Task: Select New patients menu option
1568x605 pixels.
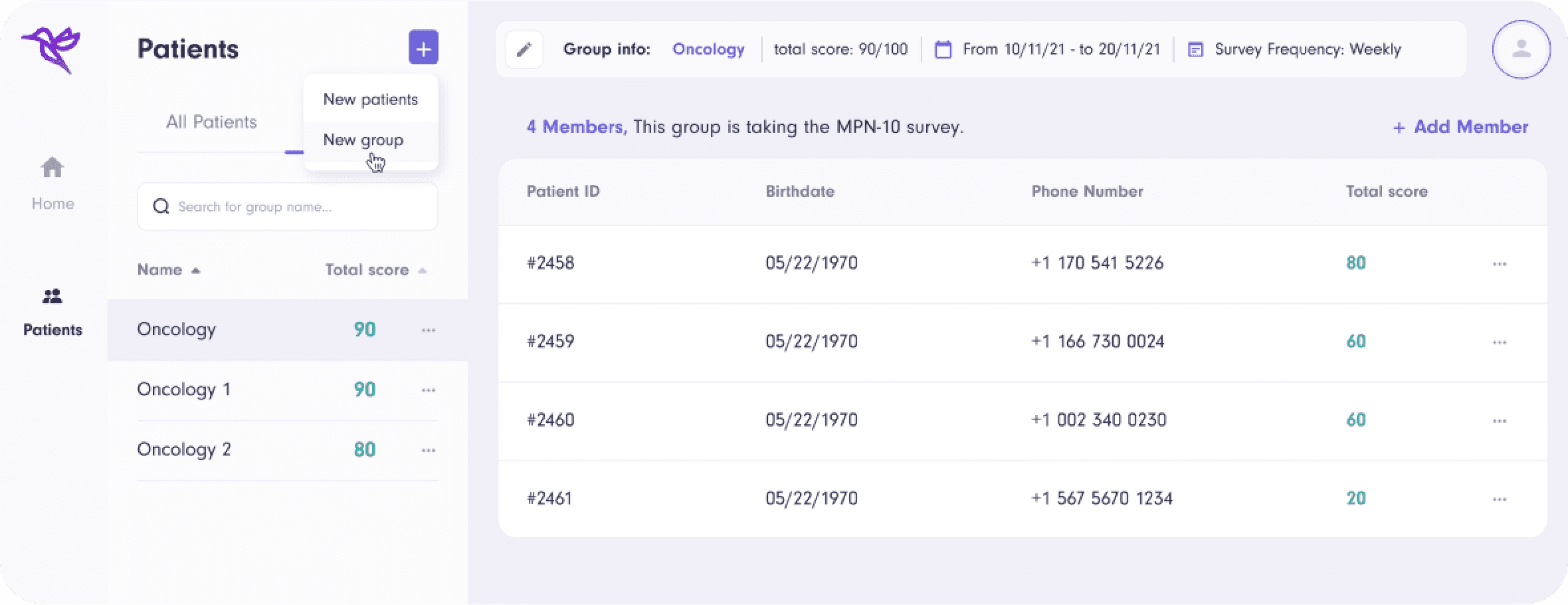Action: pyautogui.click(x=370, y=100)
